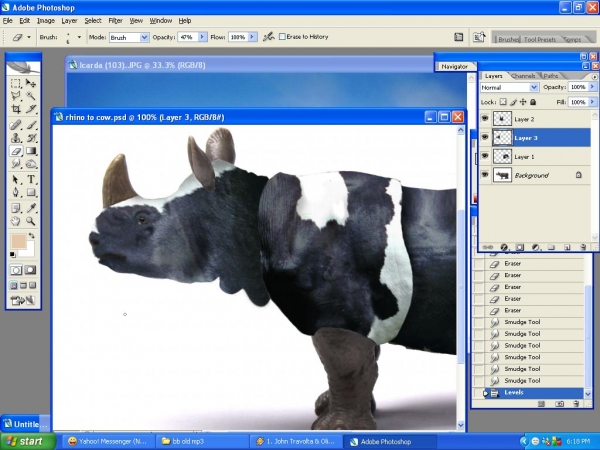Select the Pen tool
Viewport: 600px width, 450px height.
click(x=16, y=192)
